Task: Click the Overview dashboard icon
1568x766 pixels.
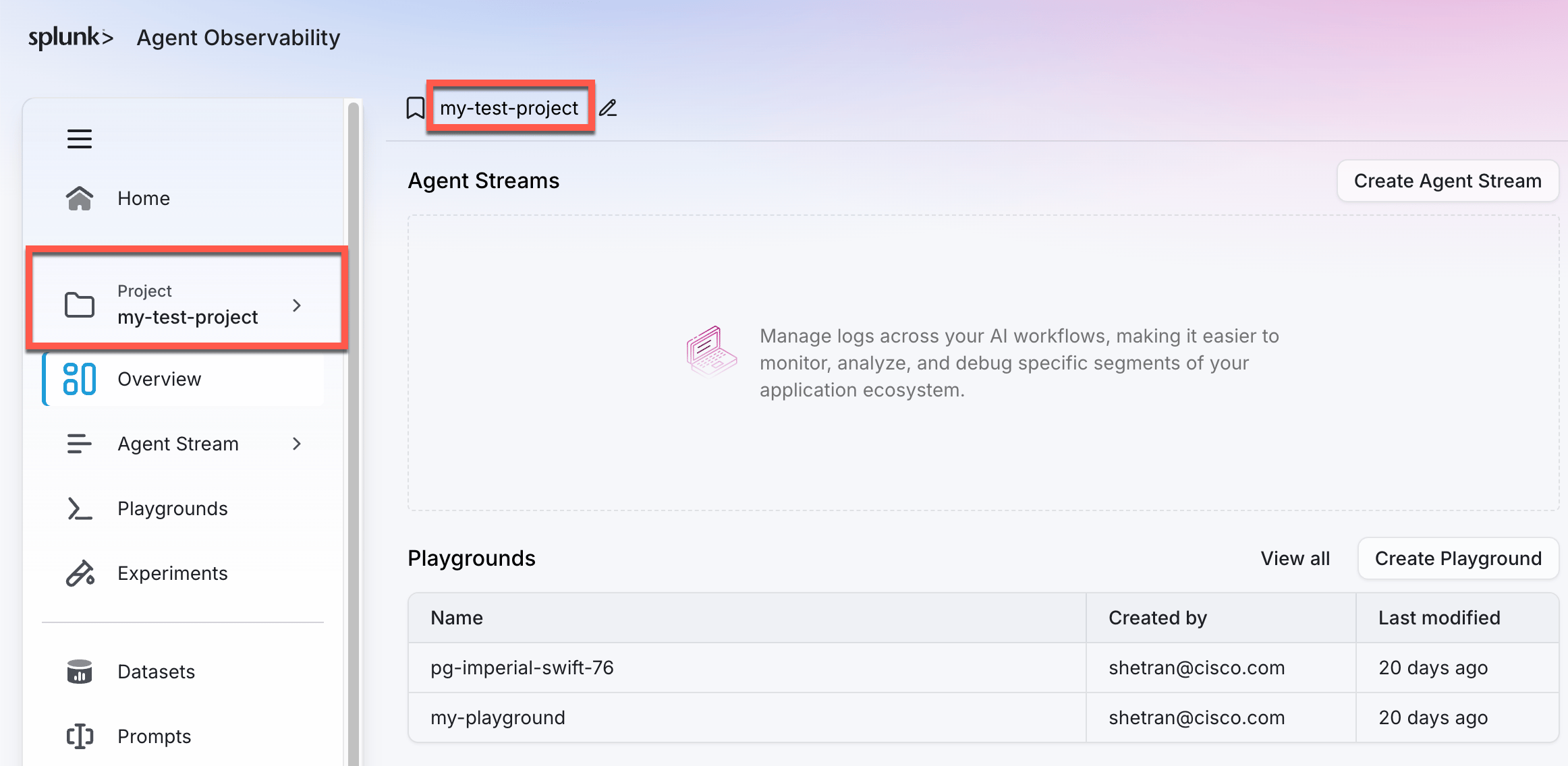Action: [80, 379]
